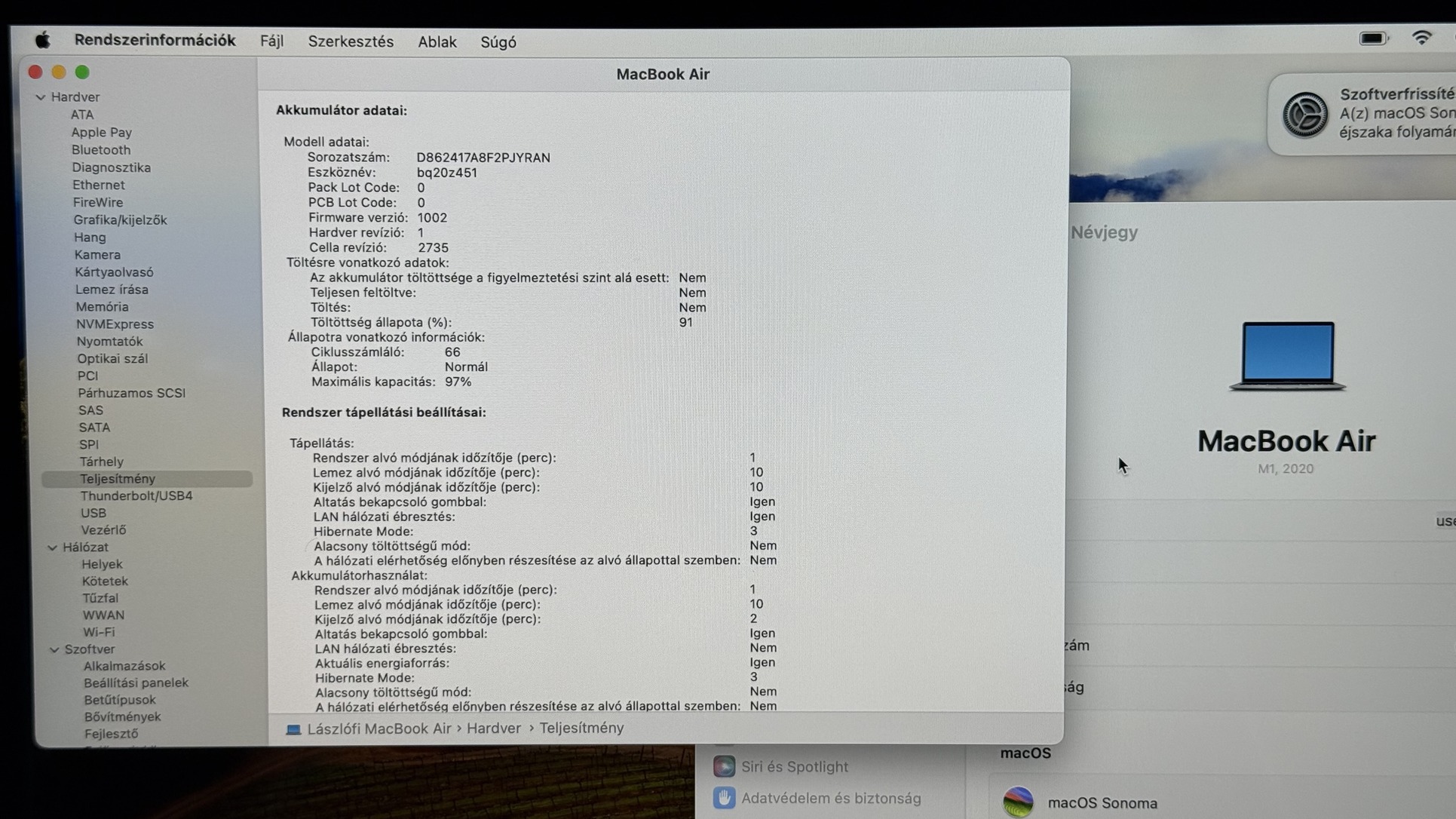Viewport: 1456px width, 819px height.
Task: Click the Software Update notification gear icon
Action: pos(1304,115)
